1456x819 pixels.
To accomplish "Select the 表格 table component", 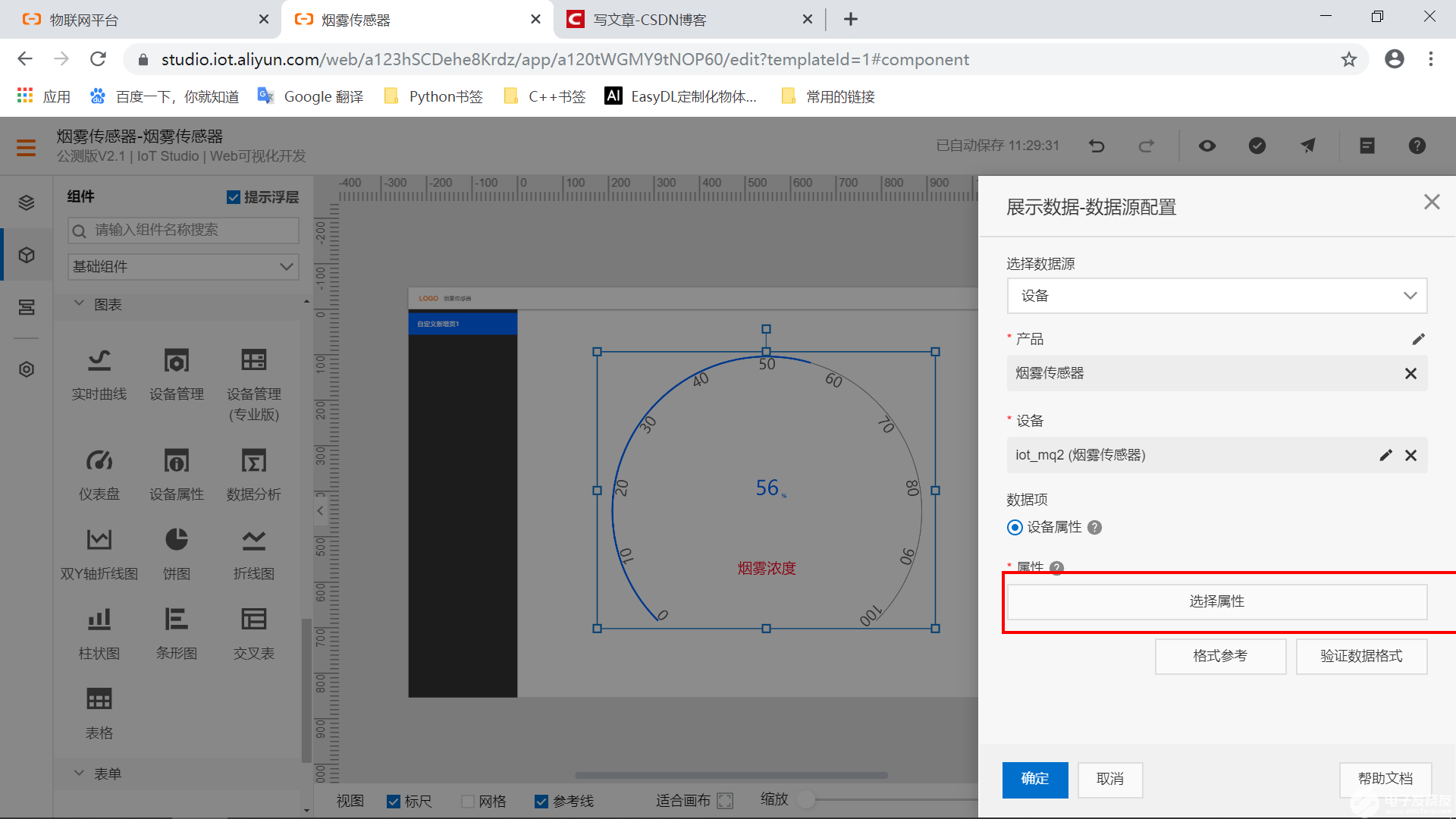I will 99,709.
